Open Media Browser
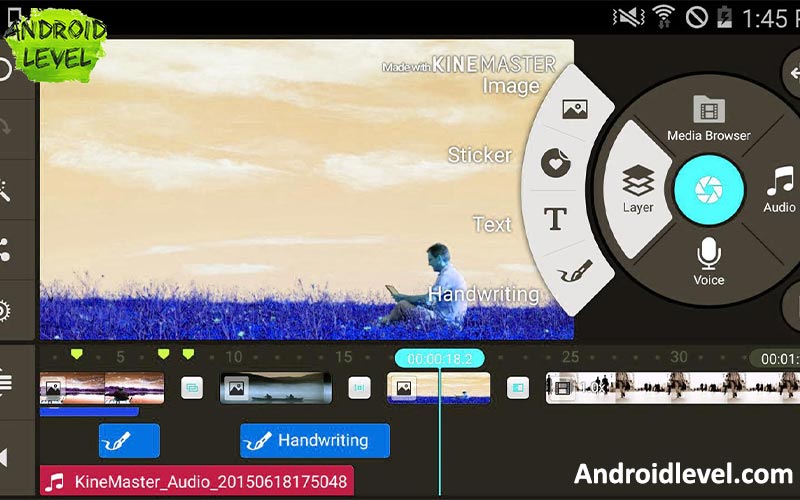 709,118
